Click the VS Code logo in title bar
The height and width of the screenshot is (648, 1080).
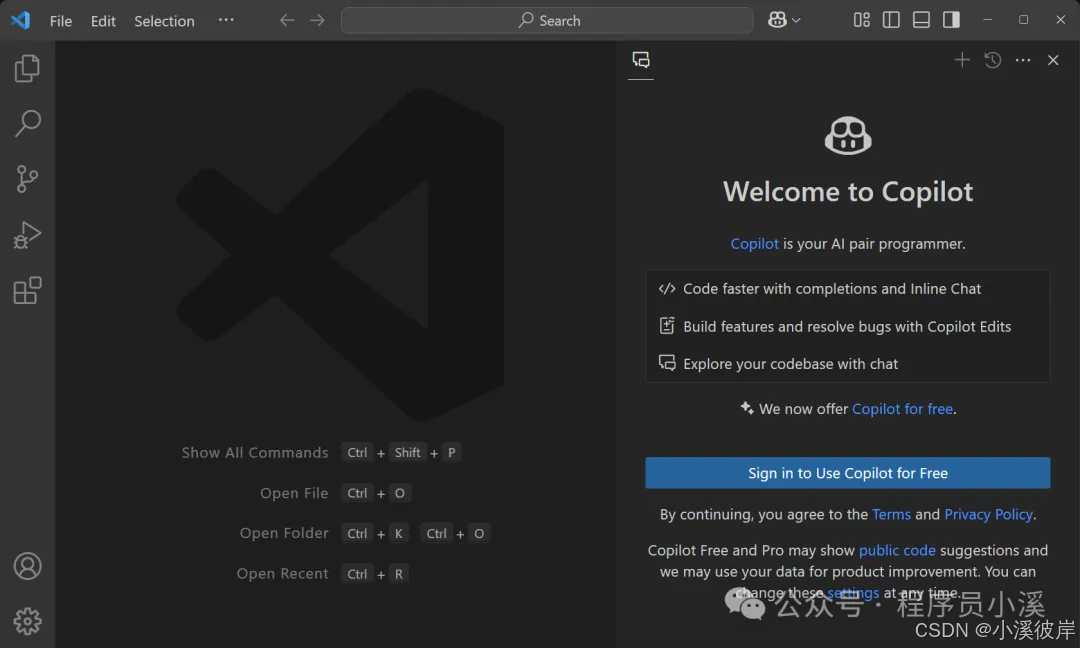tap(21, 20)
